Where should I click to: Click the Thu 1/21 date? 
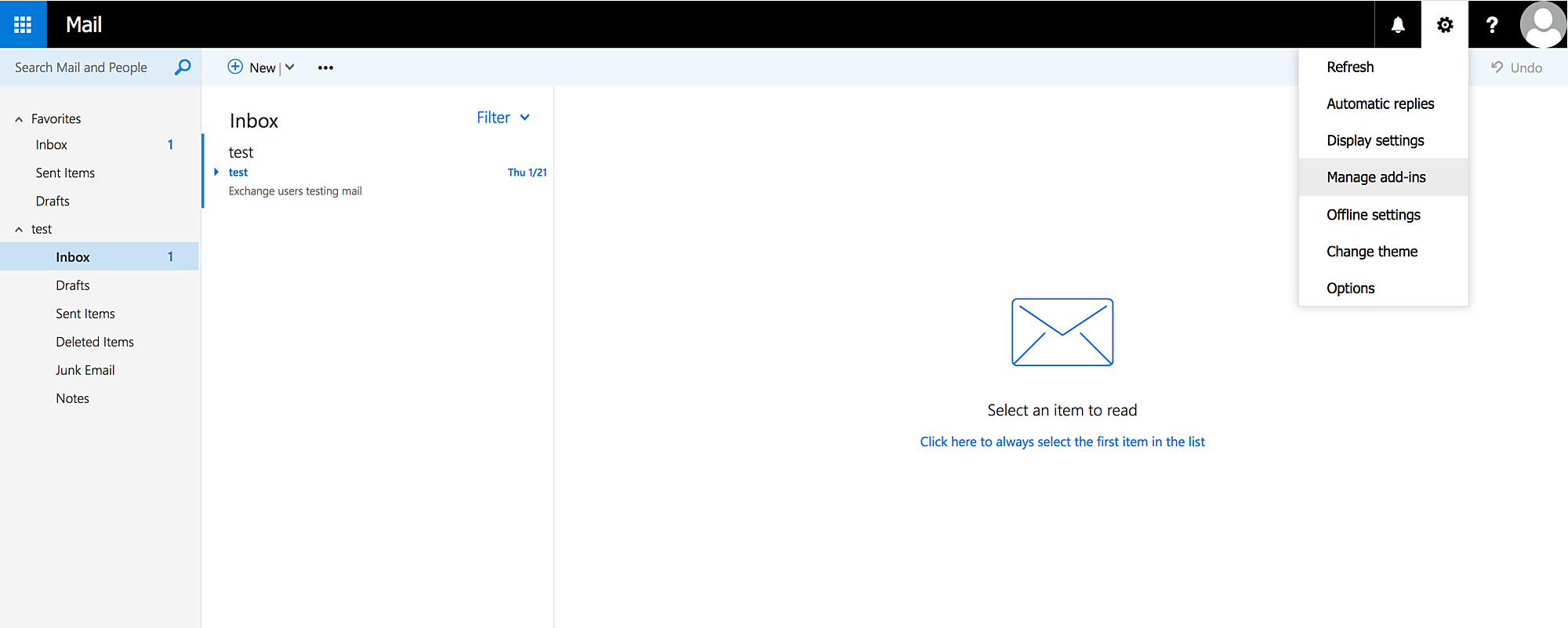tap(527, 172)
